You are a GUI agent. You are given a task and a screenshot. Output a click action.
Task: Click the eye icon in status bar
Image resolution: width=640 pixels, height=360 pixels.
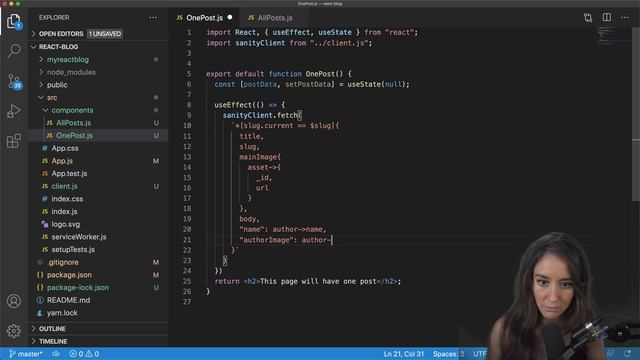[x=56, y=354]
